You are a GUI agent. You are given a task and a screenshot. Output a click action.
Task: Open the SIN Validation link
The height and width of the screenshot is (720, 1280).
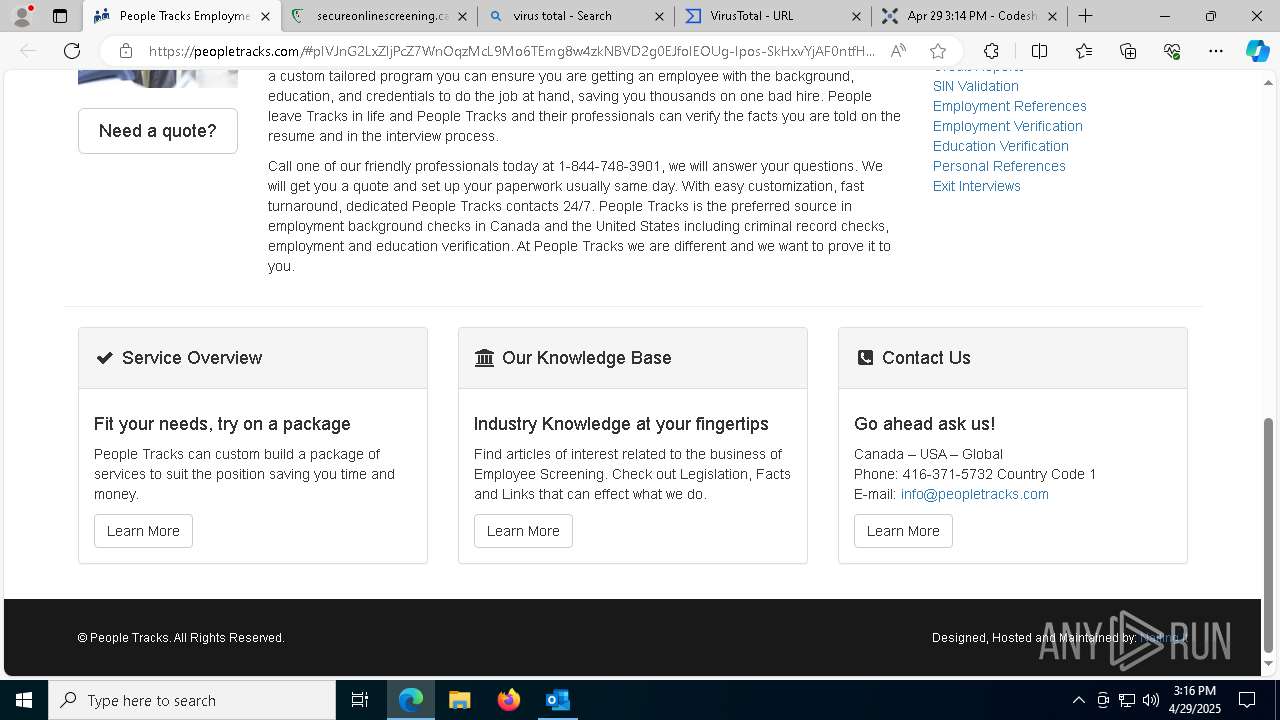point(975,86)
